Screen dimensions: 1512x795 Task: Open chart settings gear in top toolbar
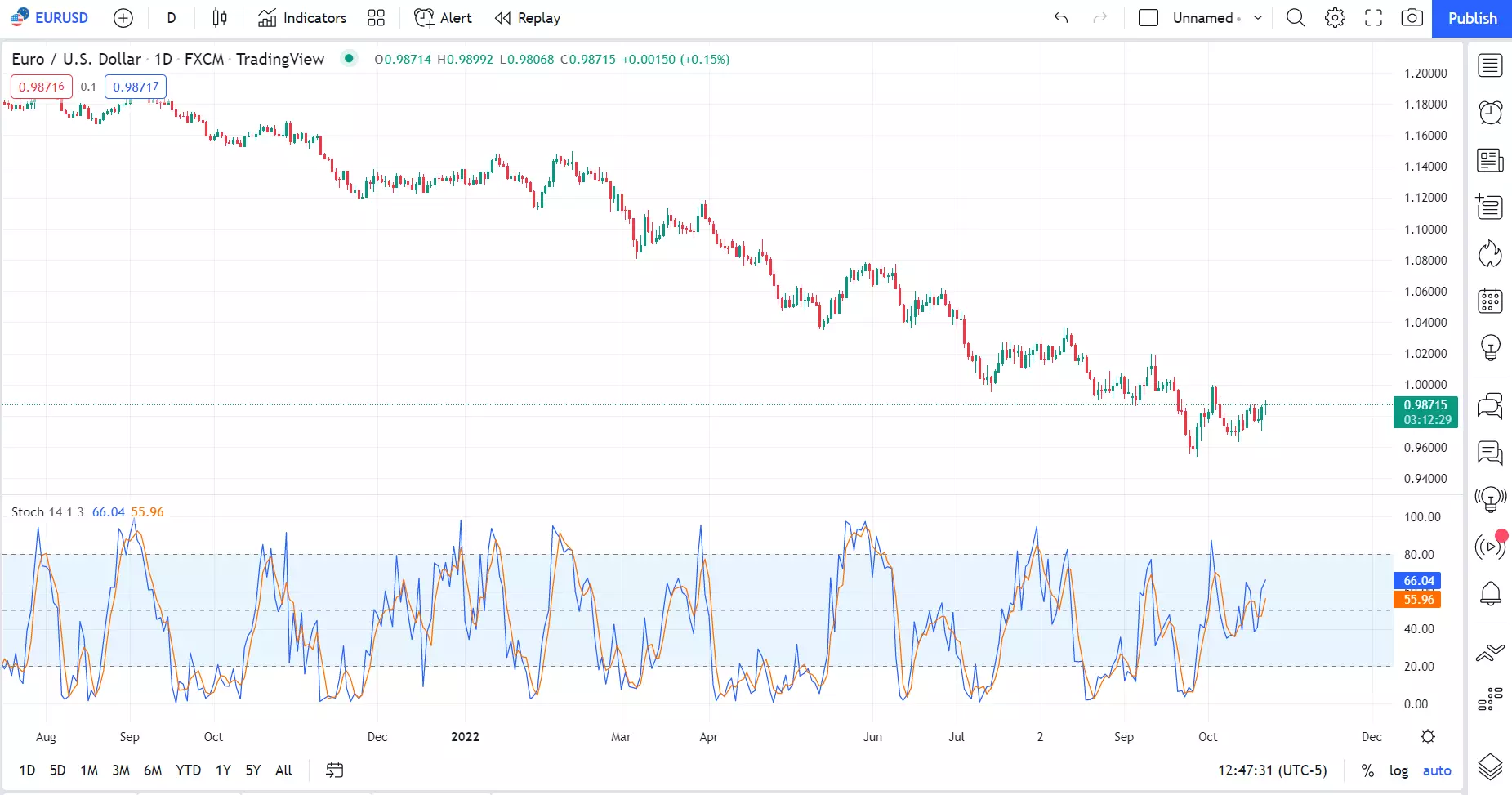click(x=1335, y=18)
